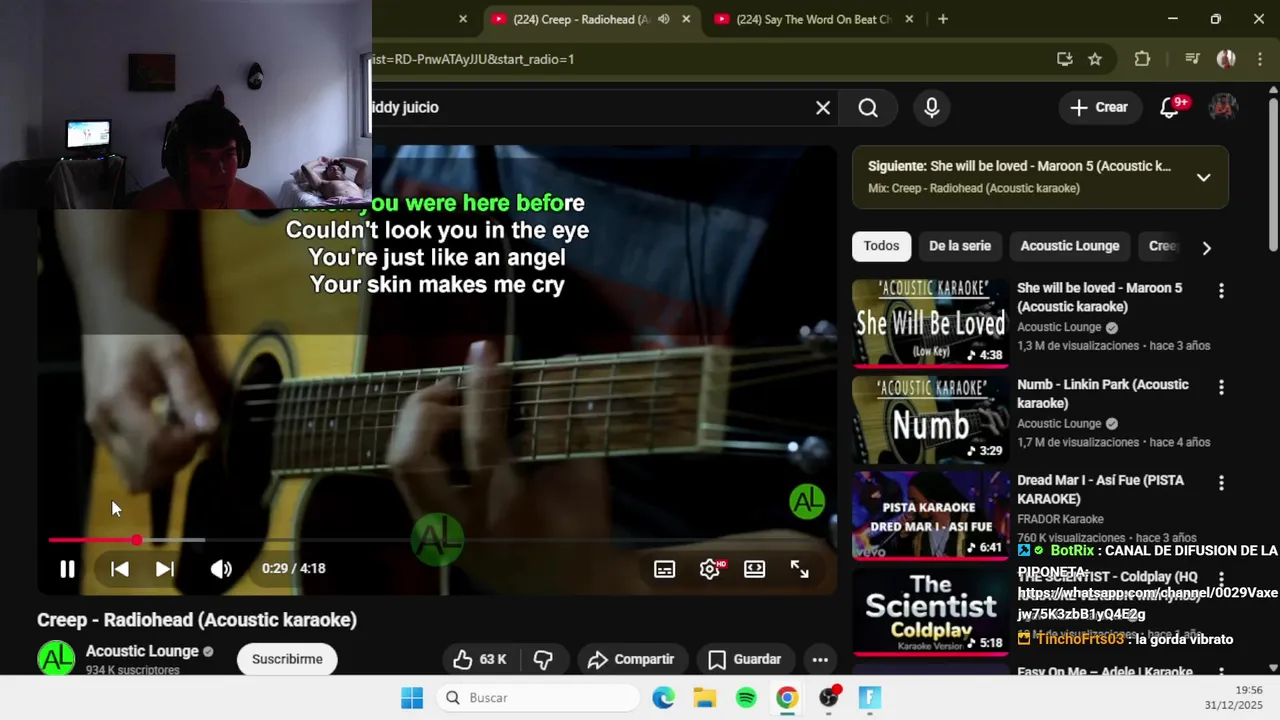Screen dimensions: 1280x720
Task: Open Chrome media controls icon
Action: click(x=1191, y=59)
